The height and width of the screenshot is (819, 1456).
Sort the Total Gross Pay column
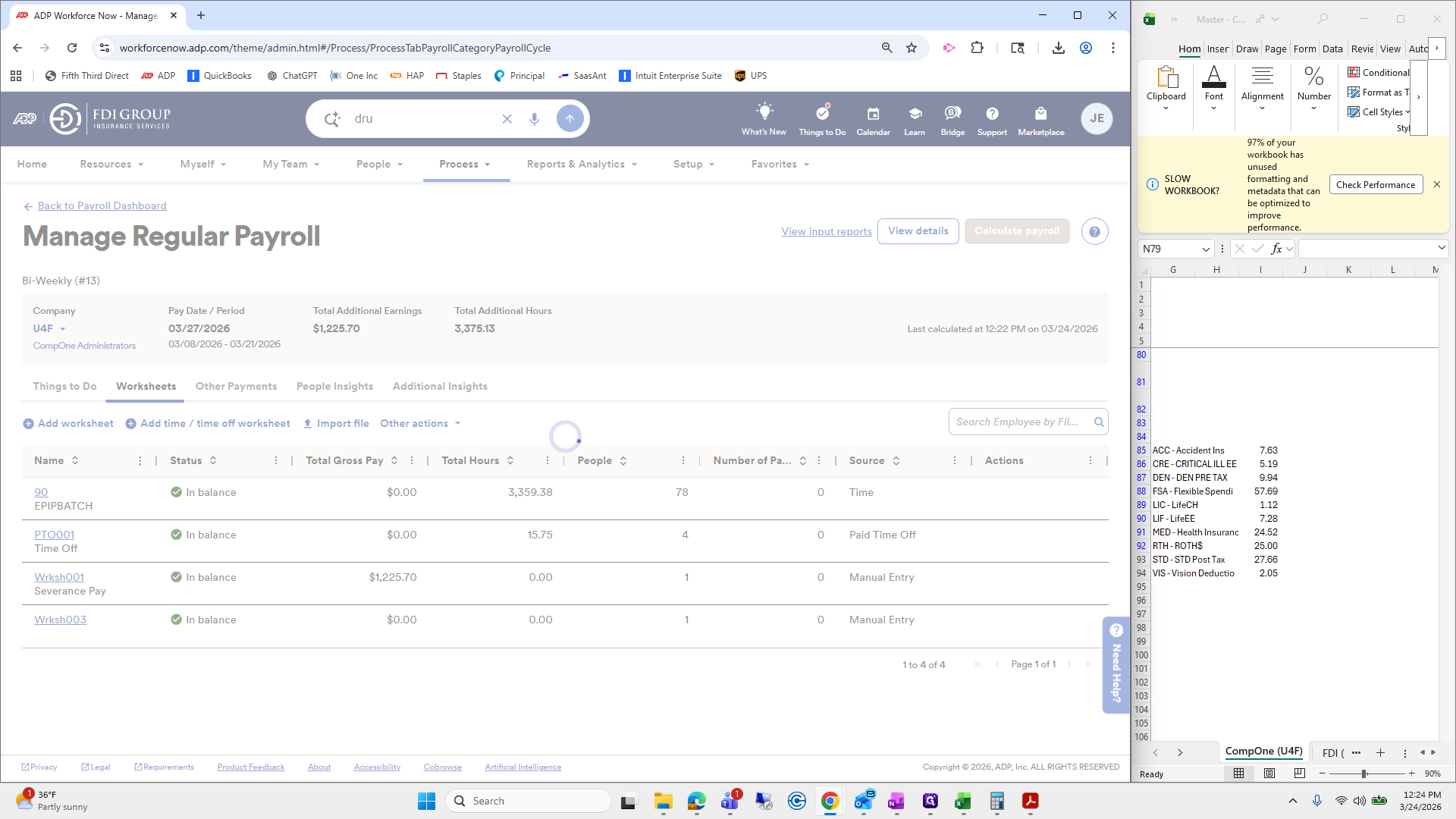click(394, 461)
